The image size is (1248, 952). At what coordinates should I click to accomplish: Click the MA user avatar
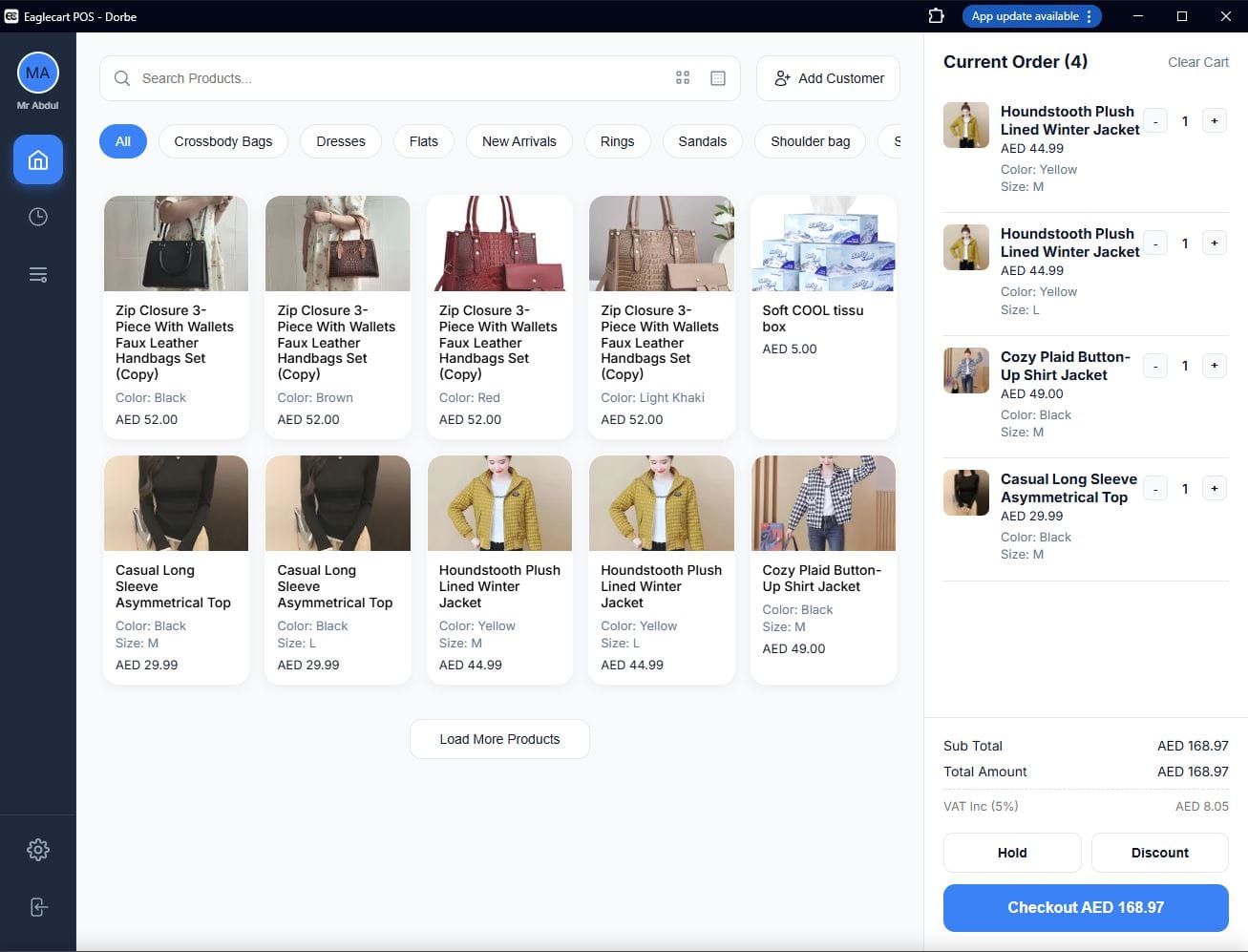pos(38,73)
